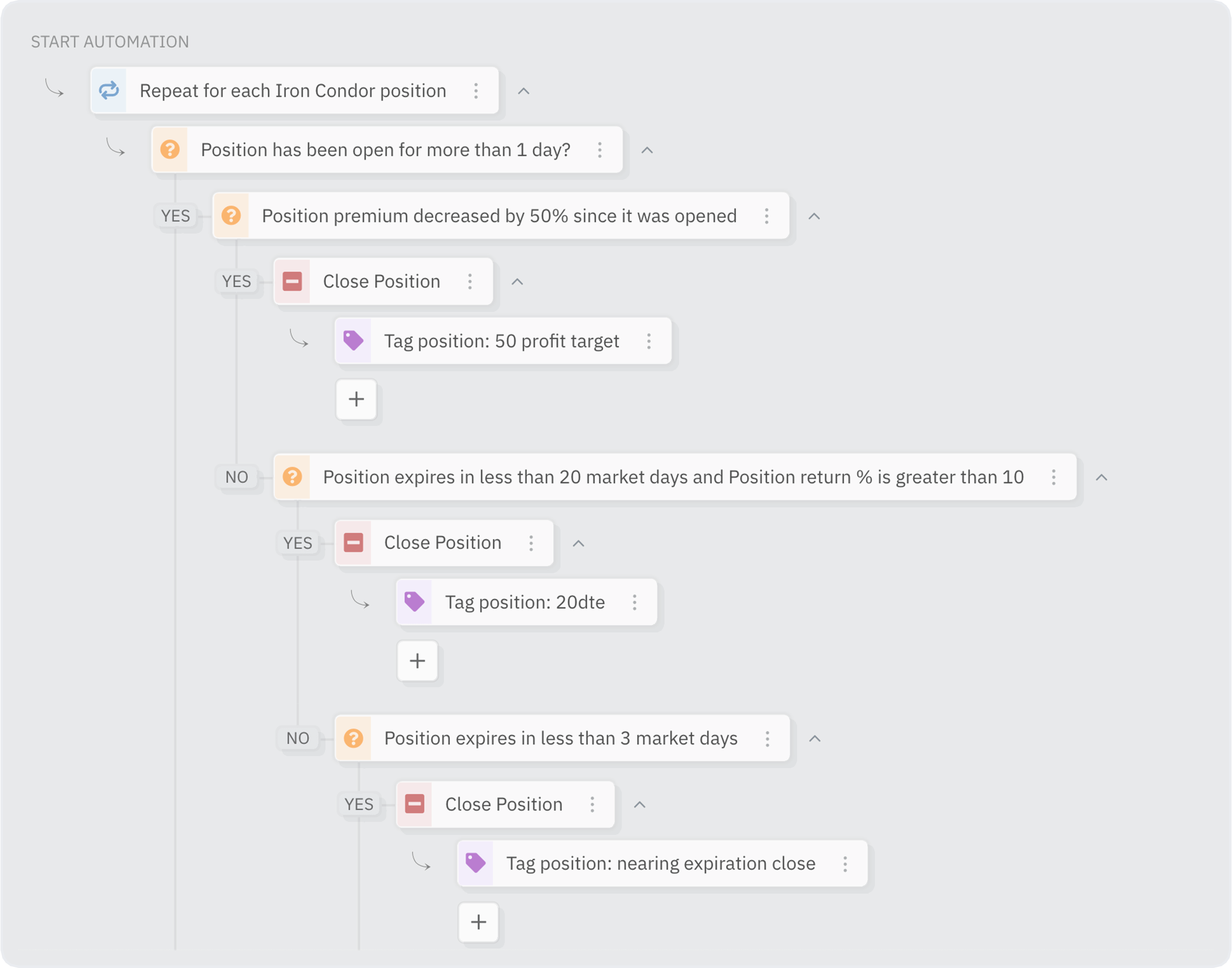Collapse the premium decreased 50% condition
The image size is (1232, 968).
[x=814, y=216]
